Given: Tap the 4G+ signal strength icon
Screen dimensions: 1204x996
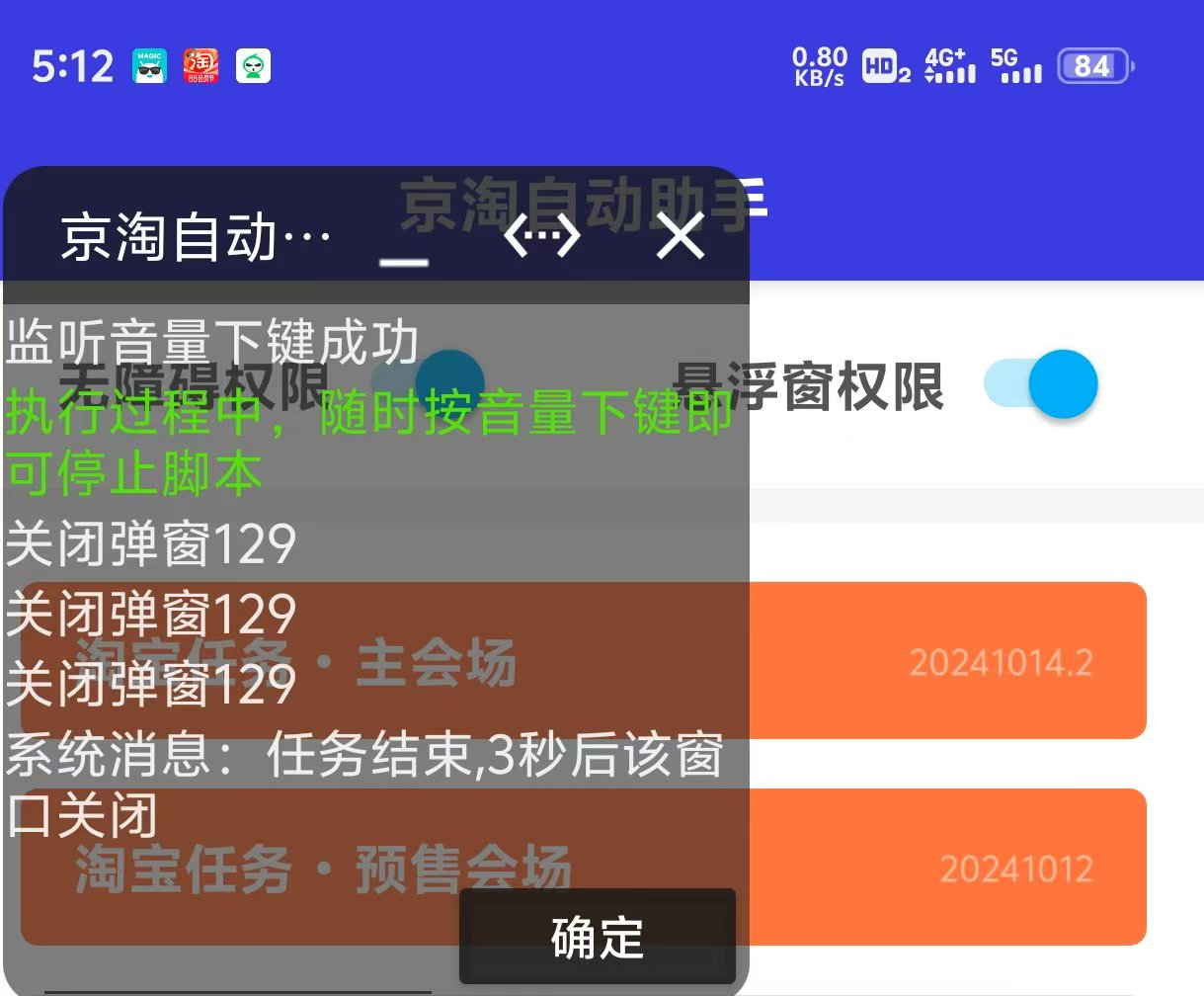Looking at the screenshot, I should (x=949, y=66).
